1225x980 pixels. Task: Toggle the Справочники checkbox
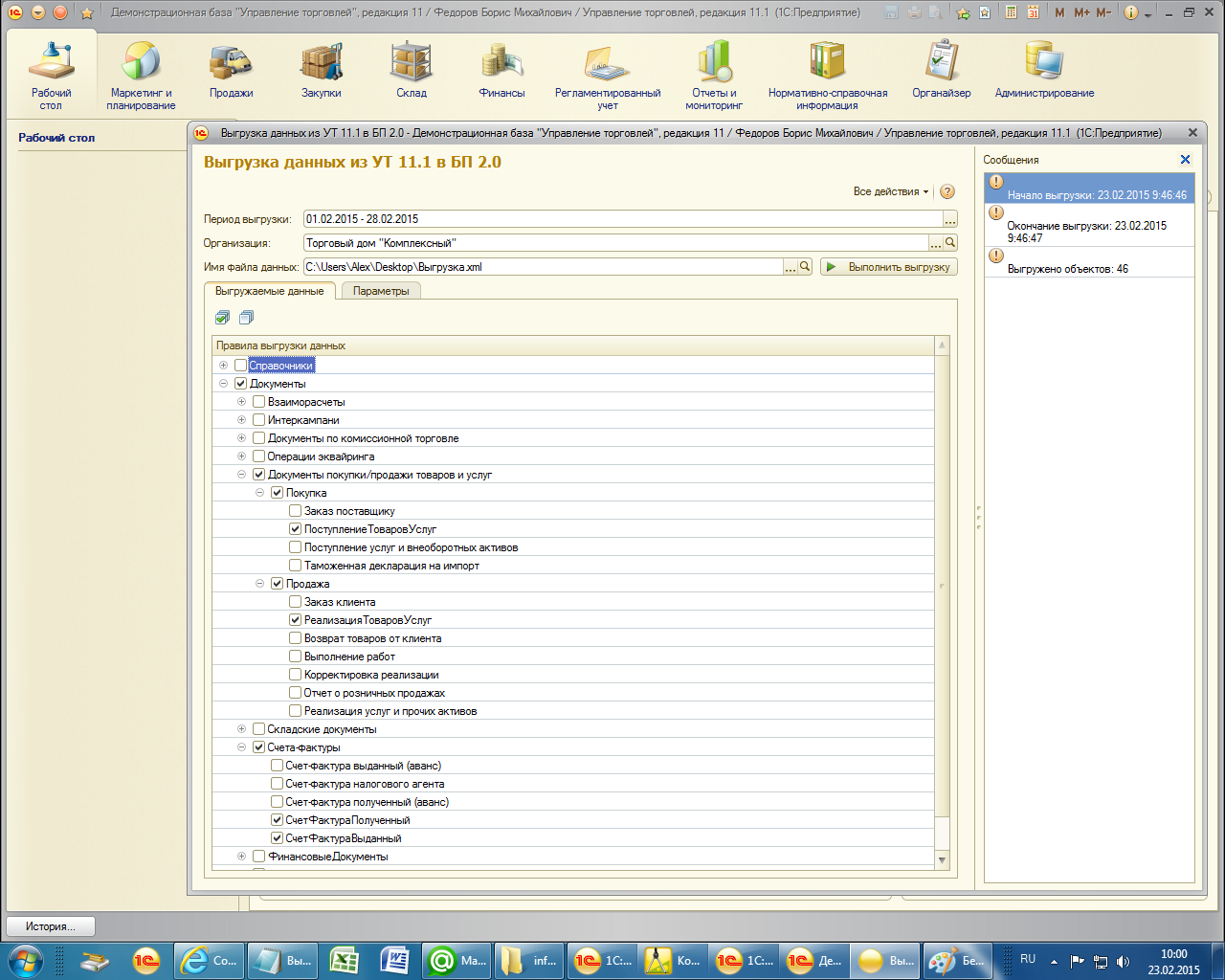241,366
